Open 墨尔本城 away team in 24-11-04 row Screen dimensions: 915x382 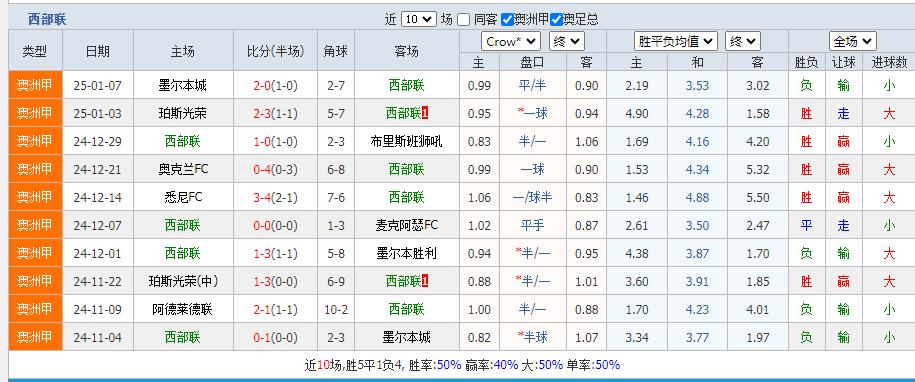click(406, 338)
